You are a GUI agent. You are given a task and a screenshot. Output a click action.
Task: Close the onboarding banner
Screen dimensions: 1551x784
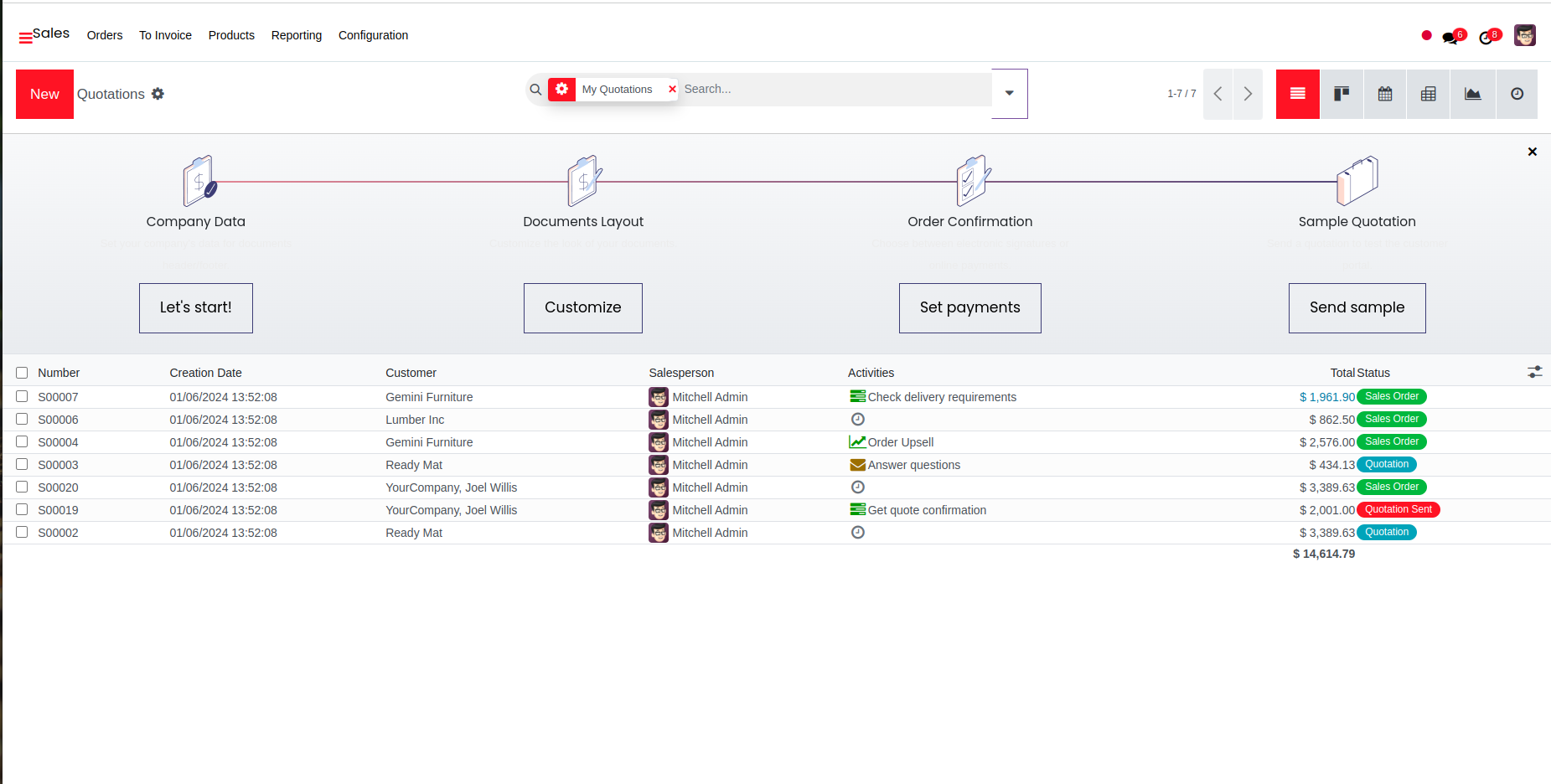tap(1532, 152)
